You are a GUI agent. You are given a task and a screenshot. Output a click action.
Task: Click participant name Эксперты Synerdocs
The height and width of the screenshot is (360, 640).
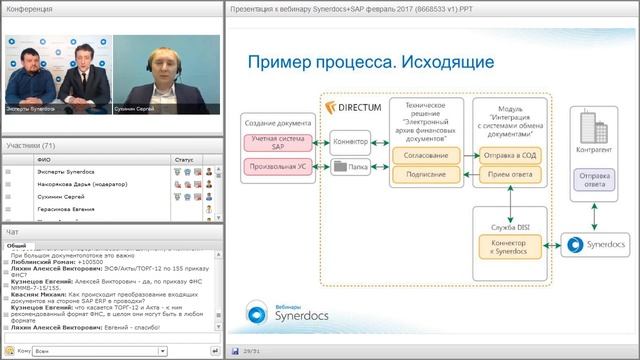pos(66,172)
